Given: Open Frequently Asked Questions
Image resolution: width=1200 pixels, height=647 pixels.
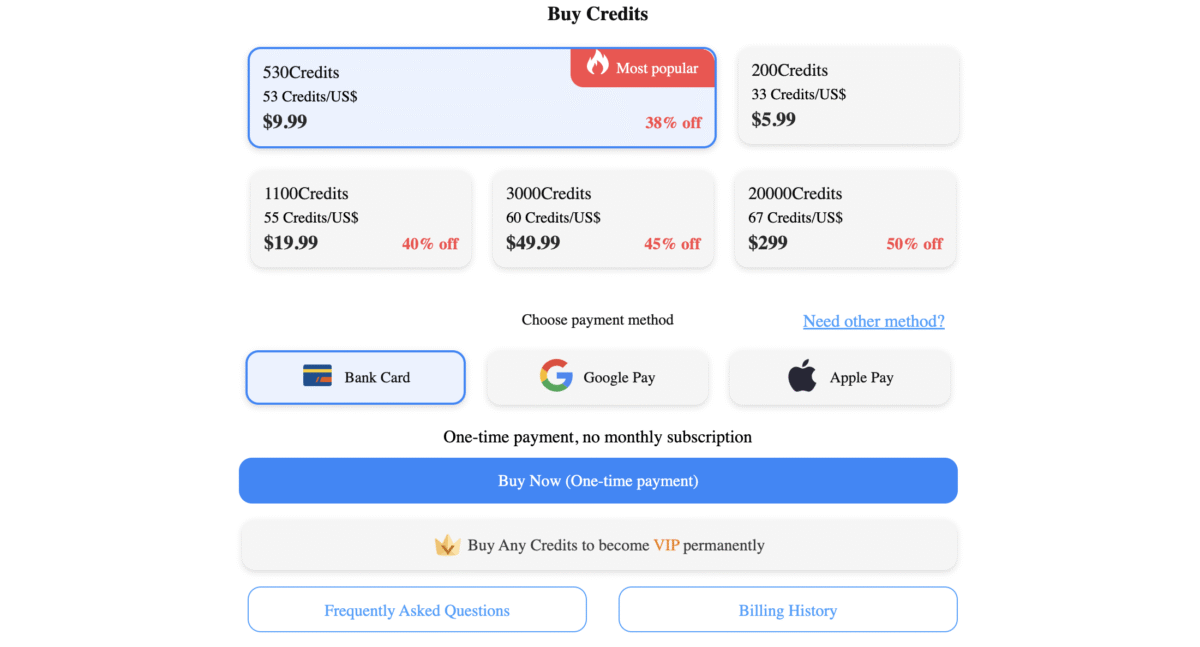Looking at the screenshot, I should point(417,609).
